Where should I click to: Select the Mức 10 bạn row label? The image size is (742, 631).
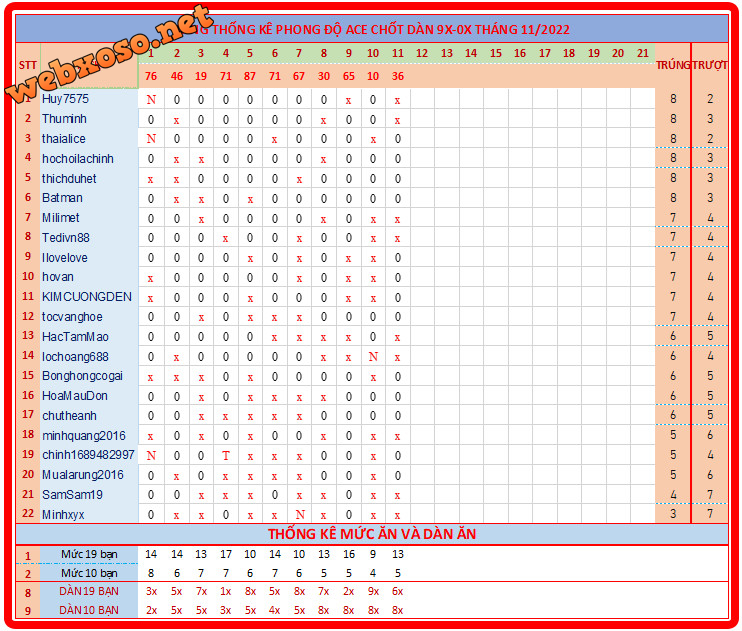coord(89,573)
